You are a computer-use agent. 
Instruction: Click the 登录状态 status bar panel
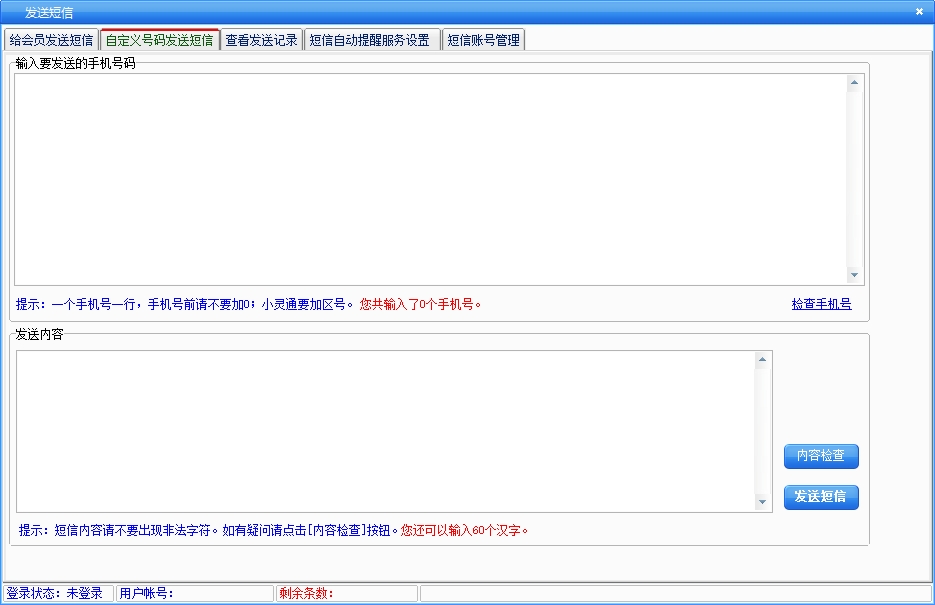[58, 593]
